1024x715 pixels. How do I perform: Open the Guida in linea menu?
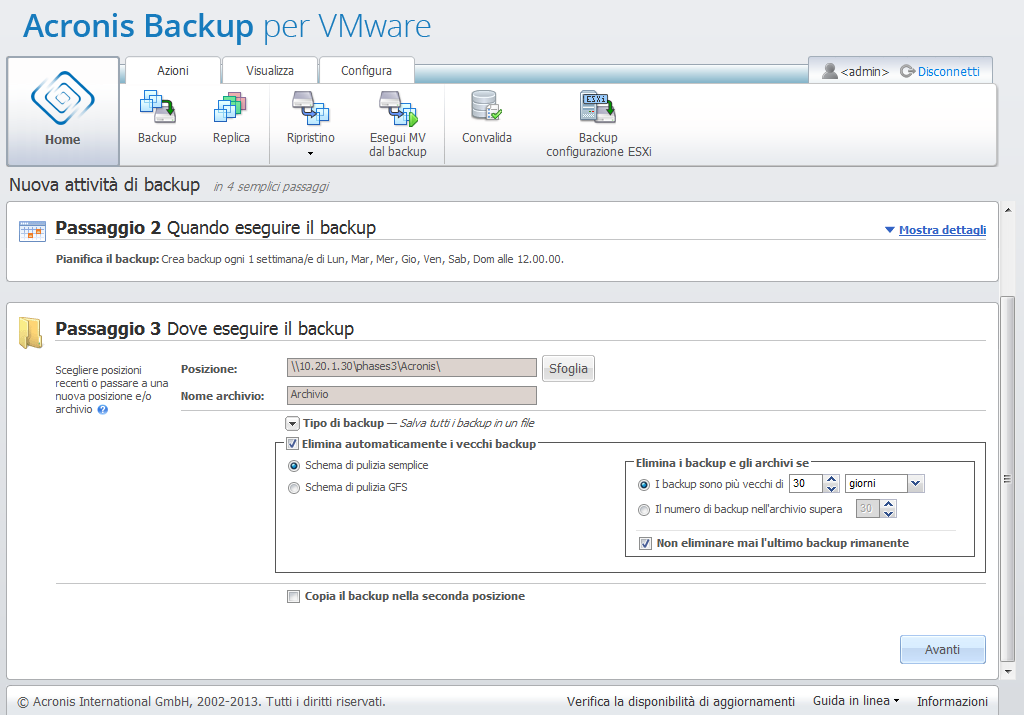pyautogui.click(x=856, y=701)
